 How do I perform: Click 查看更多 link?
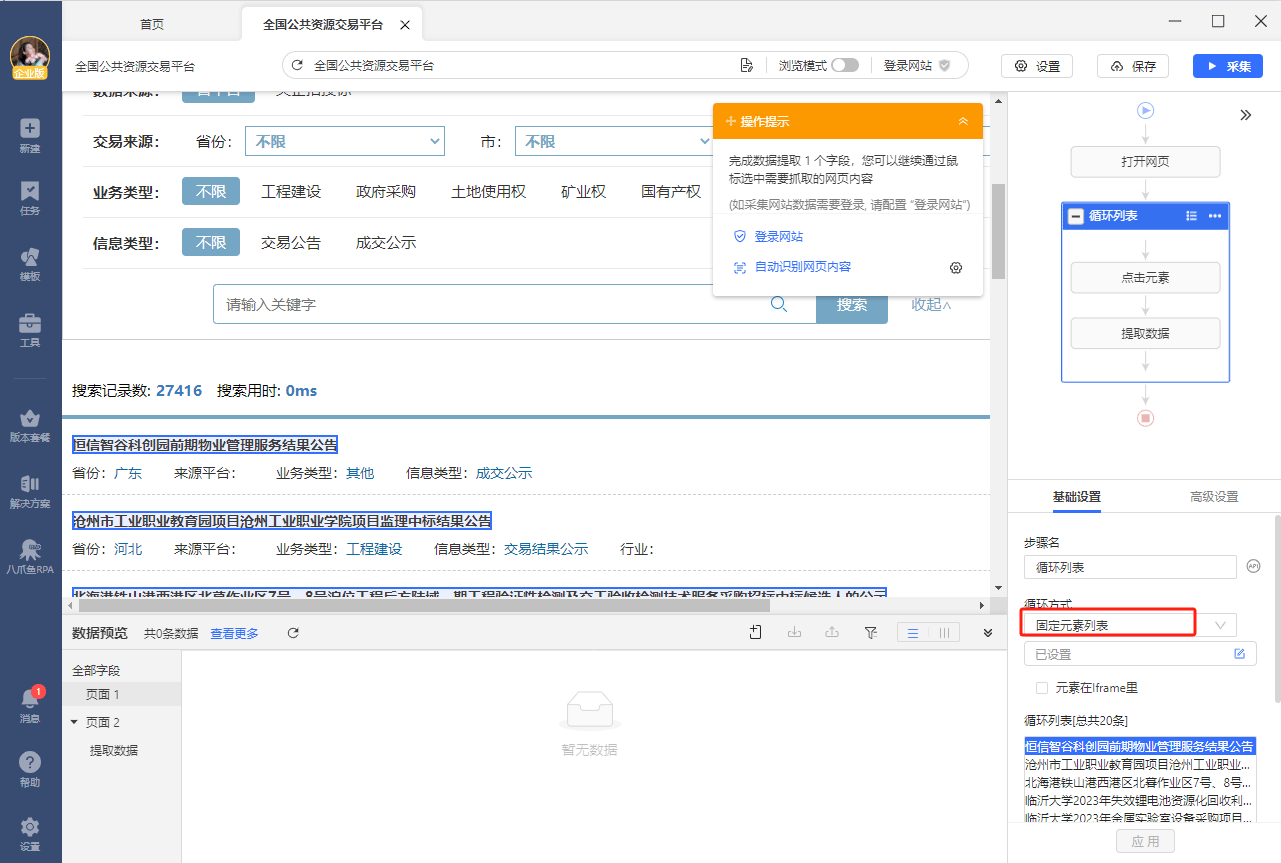tap(234, 633)
